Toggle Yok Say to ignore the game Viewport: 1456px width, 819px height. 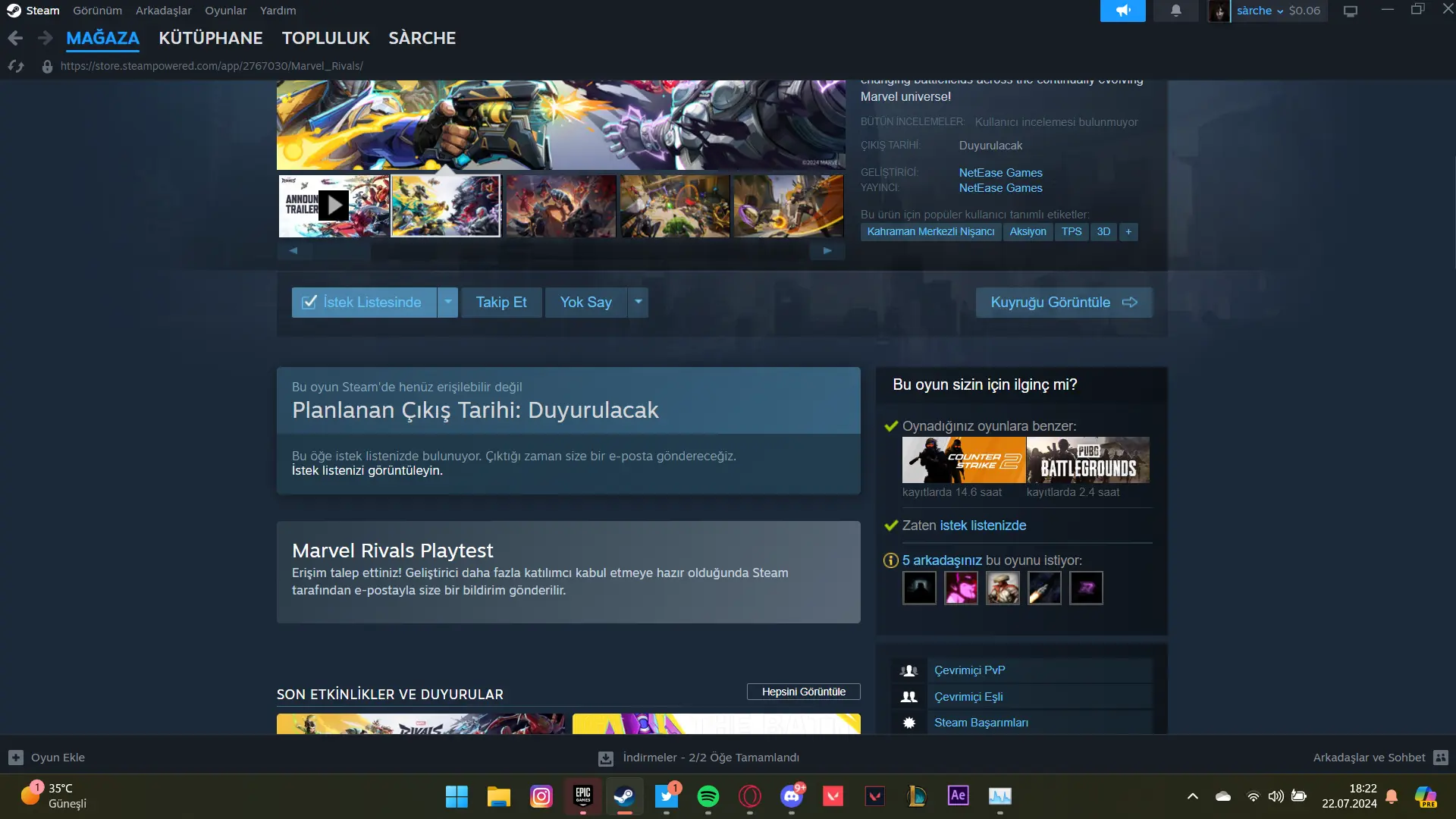pos(586,303)
